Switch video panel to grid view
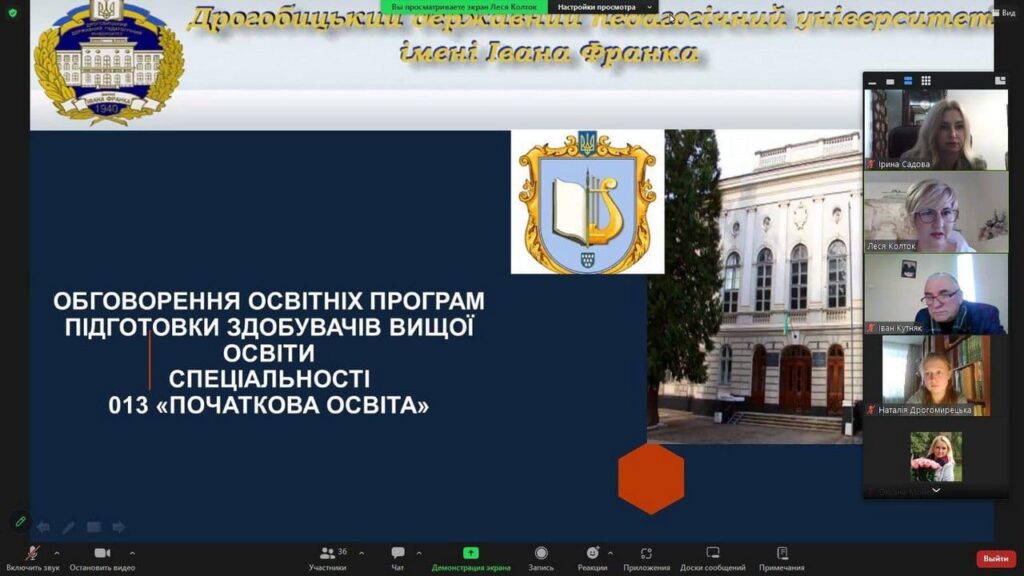1024x576 pixels. point(926,81)
